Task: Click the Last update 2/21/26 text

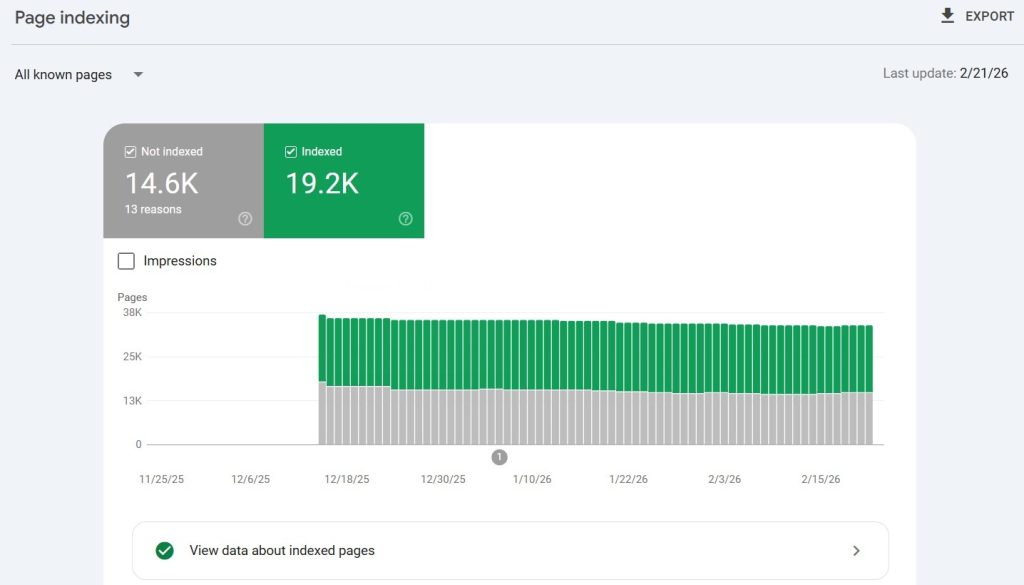Action: pyautogui.click(x=947, y=73)
